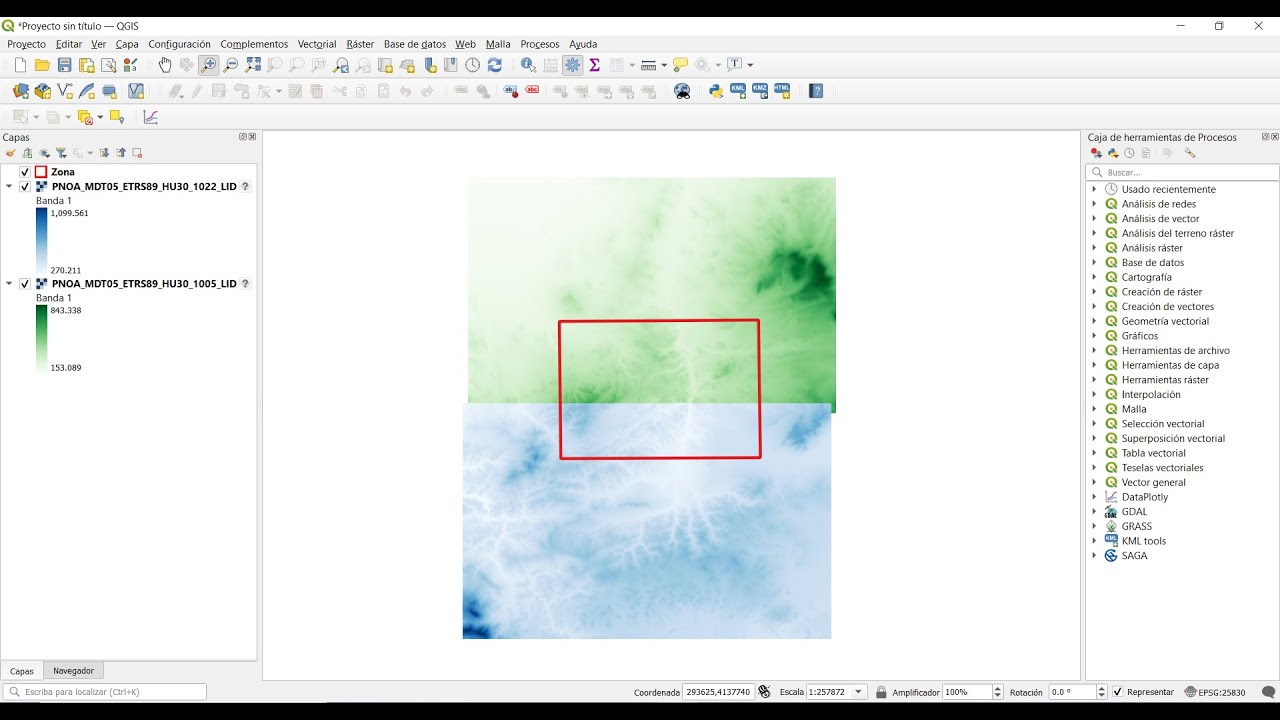Click the Rotación stepper up arrow
The height and width of the screenshot is (720, 1280).
tap(1102, 689)
